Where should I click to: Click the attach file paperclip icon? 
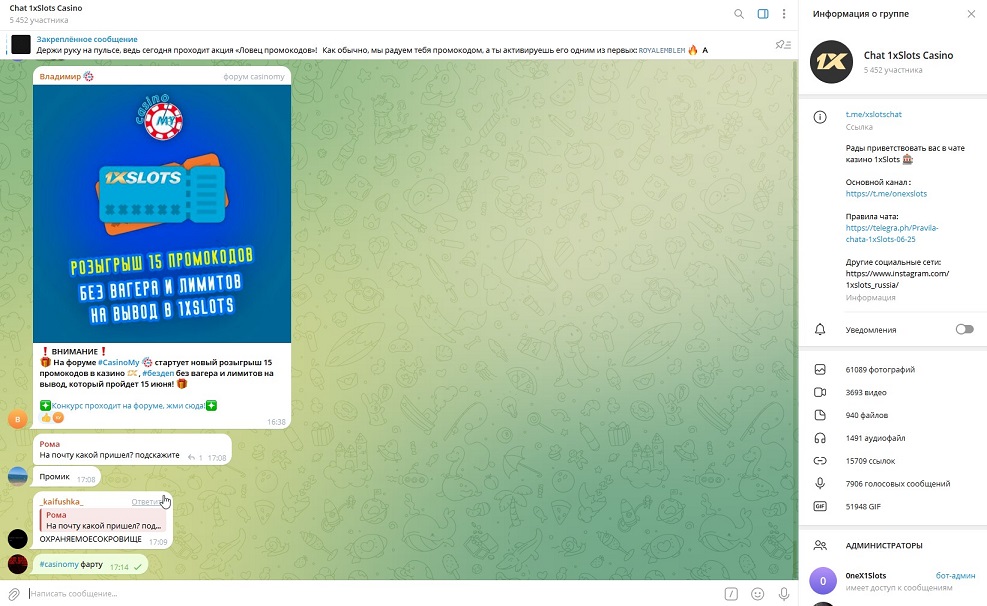click(14, 593)
